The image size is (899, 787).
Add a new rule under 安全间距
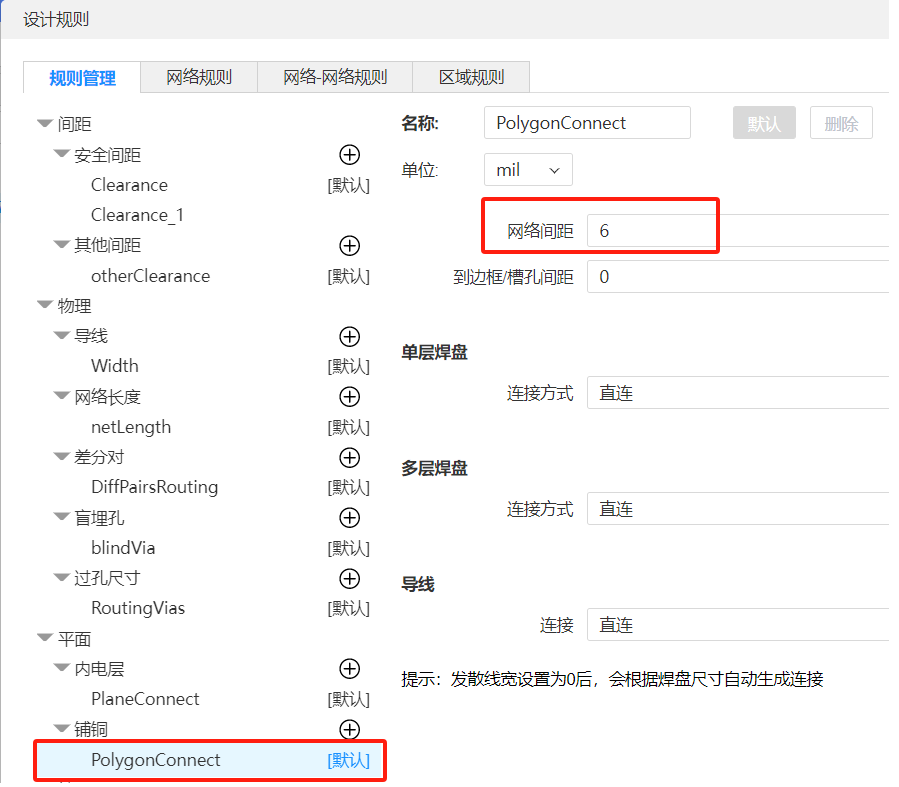click(x=349, y=154)
